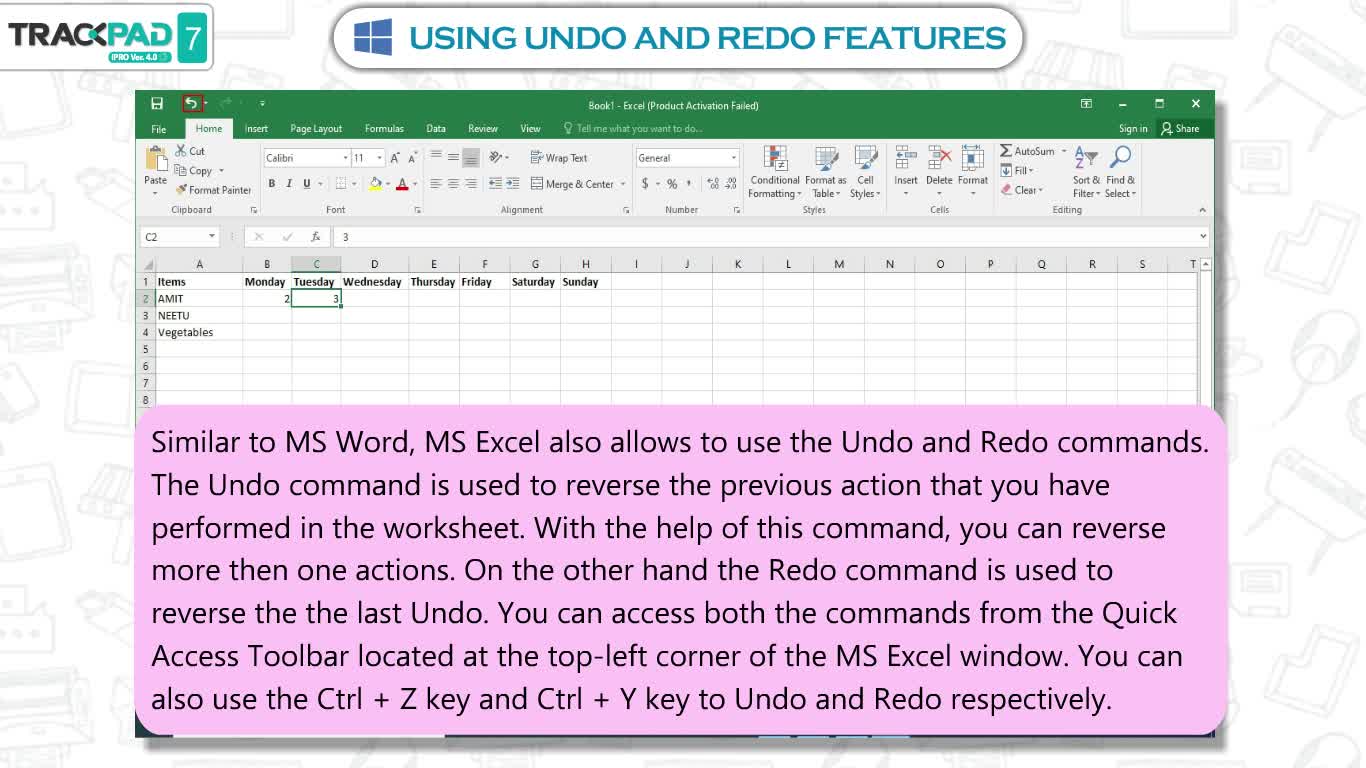This screenshot has width=1366, height=768.
Task: Toggle Bold formatting
Action: coord(271,184)
